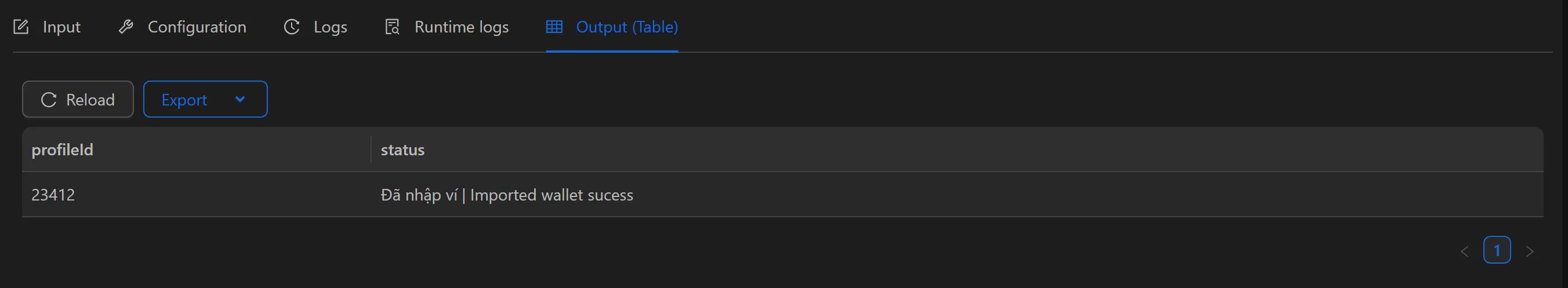
Task: Open the Export menu button
Action: tap(184, 100)
